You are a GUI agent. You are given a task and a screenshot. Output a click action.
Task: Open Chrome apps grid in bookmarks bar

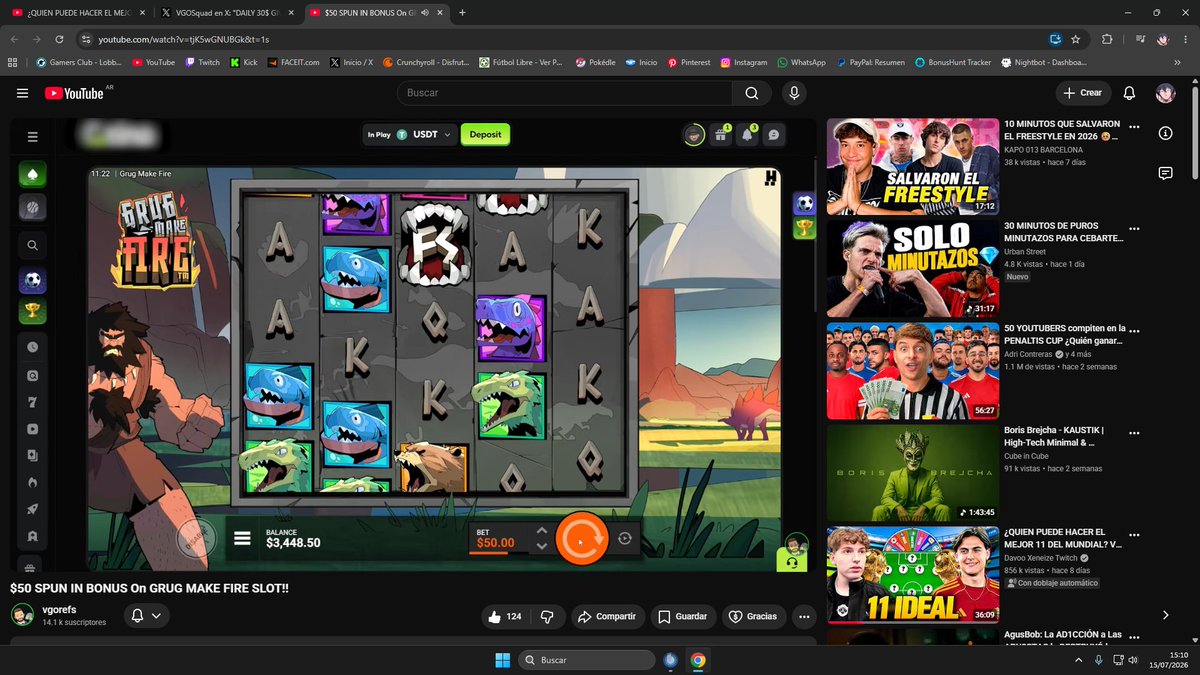12,62
